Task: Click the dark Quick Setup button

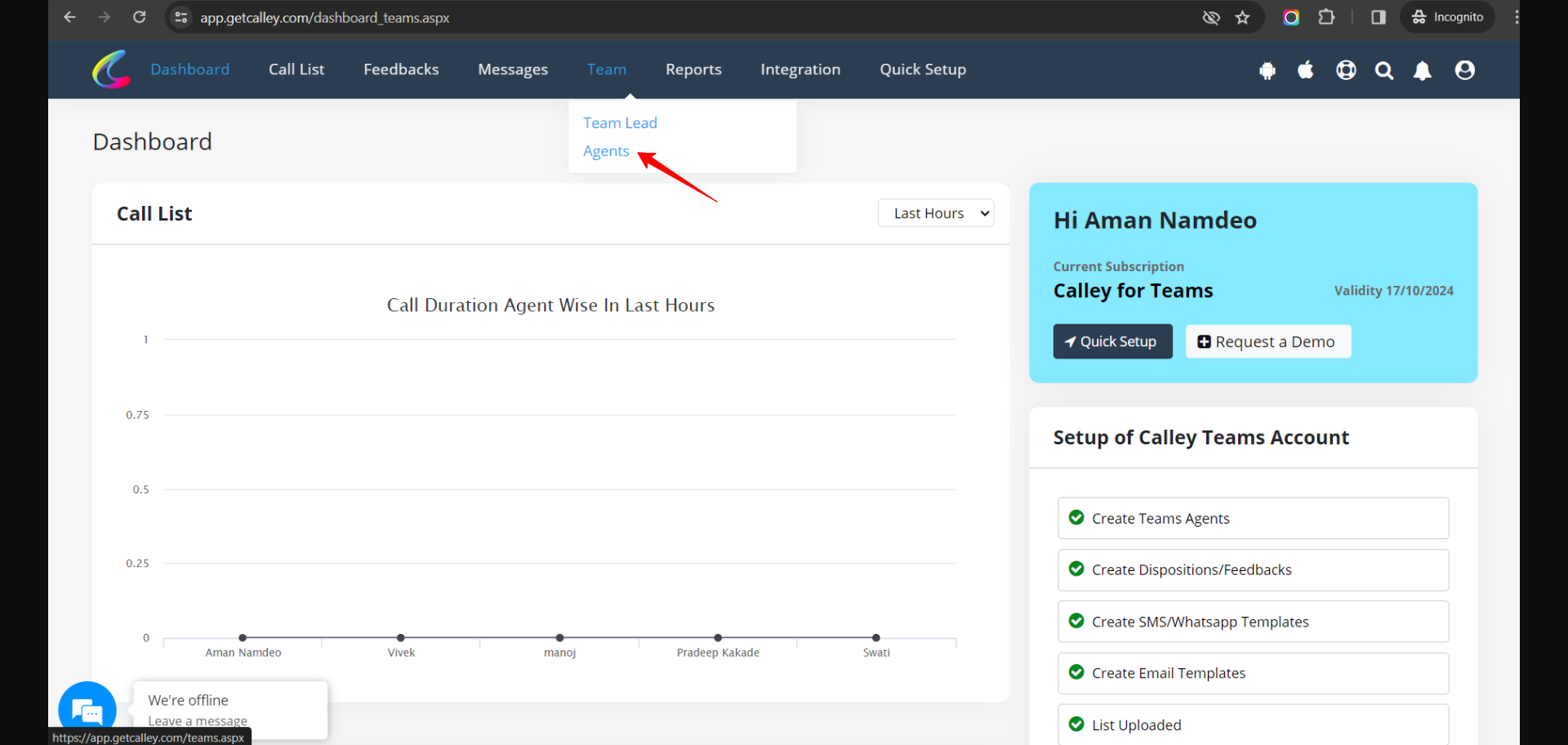Action: [x=1112, y=341]
